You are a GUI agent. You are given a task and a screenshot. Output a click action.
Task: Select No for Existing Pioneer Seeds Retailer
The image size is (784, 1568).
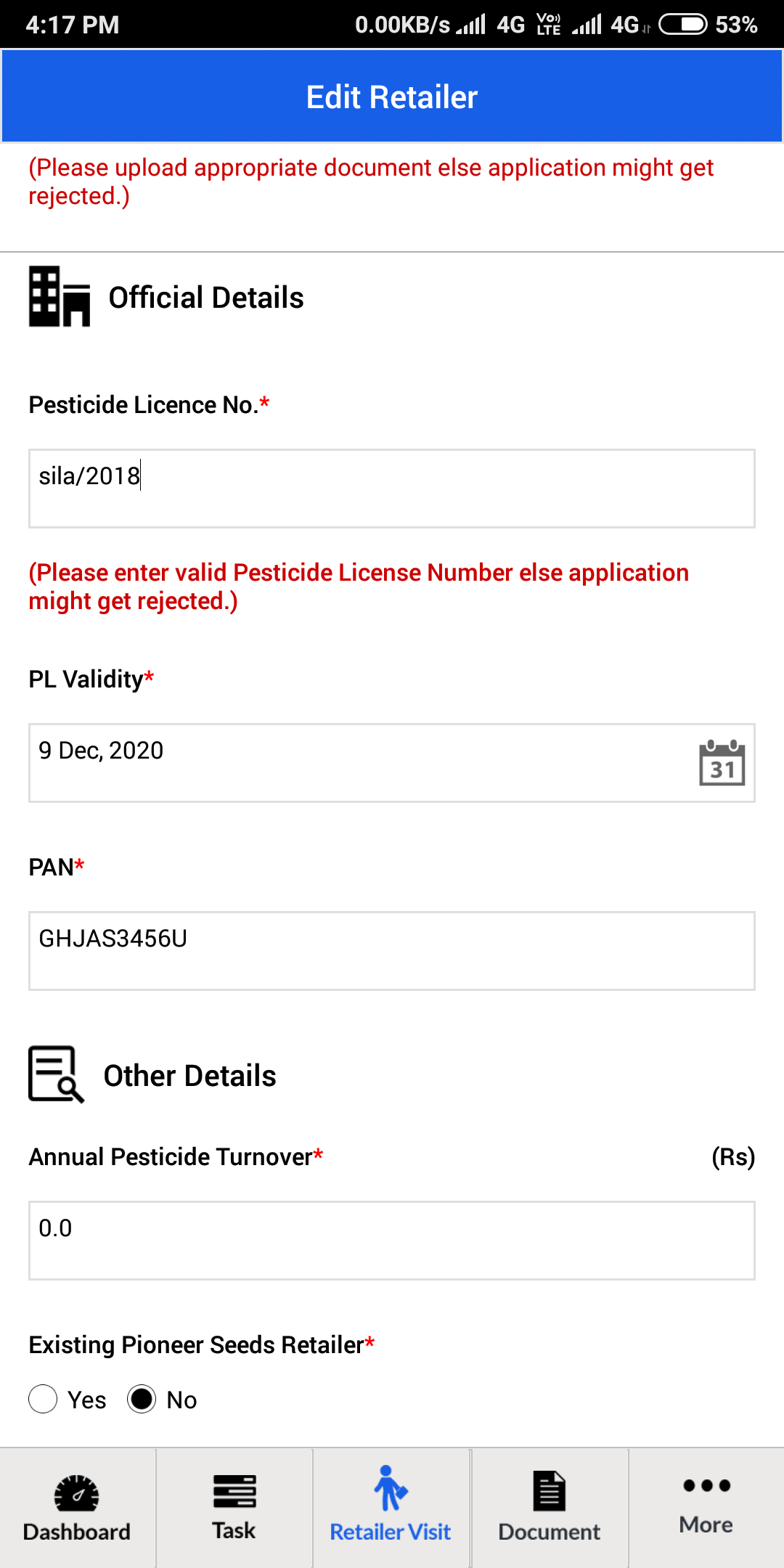pos(142,1399)
